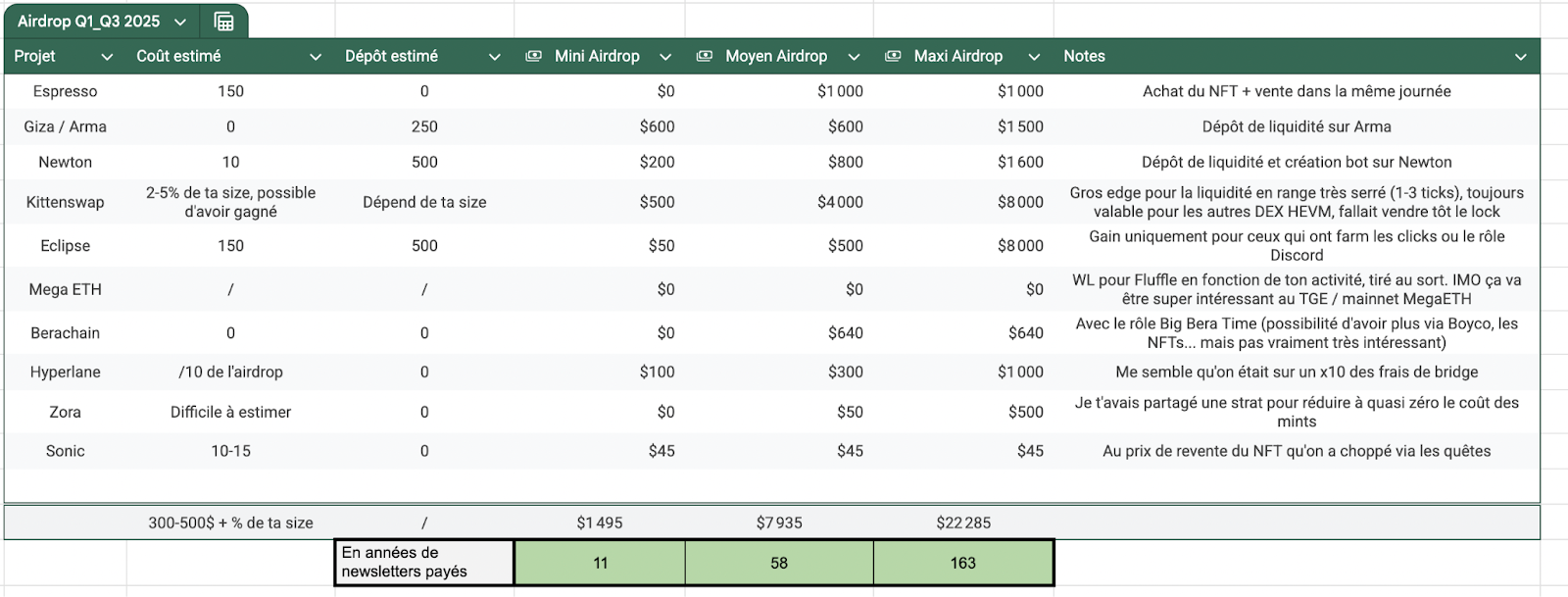The width and height of the screenshot is (1568, 597).
Task: Select Newton Mini Airdrop $200 cell
Action: 600,162
